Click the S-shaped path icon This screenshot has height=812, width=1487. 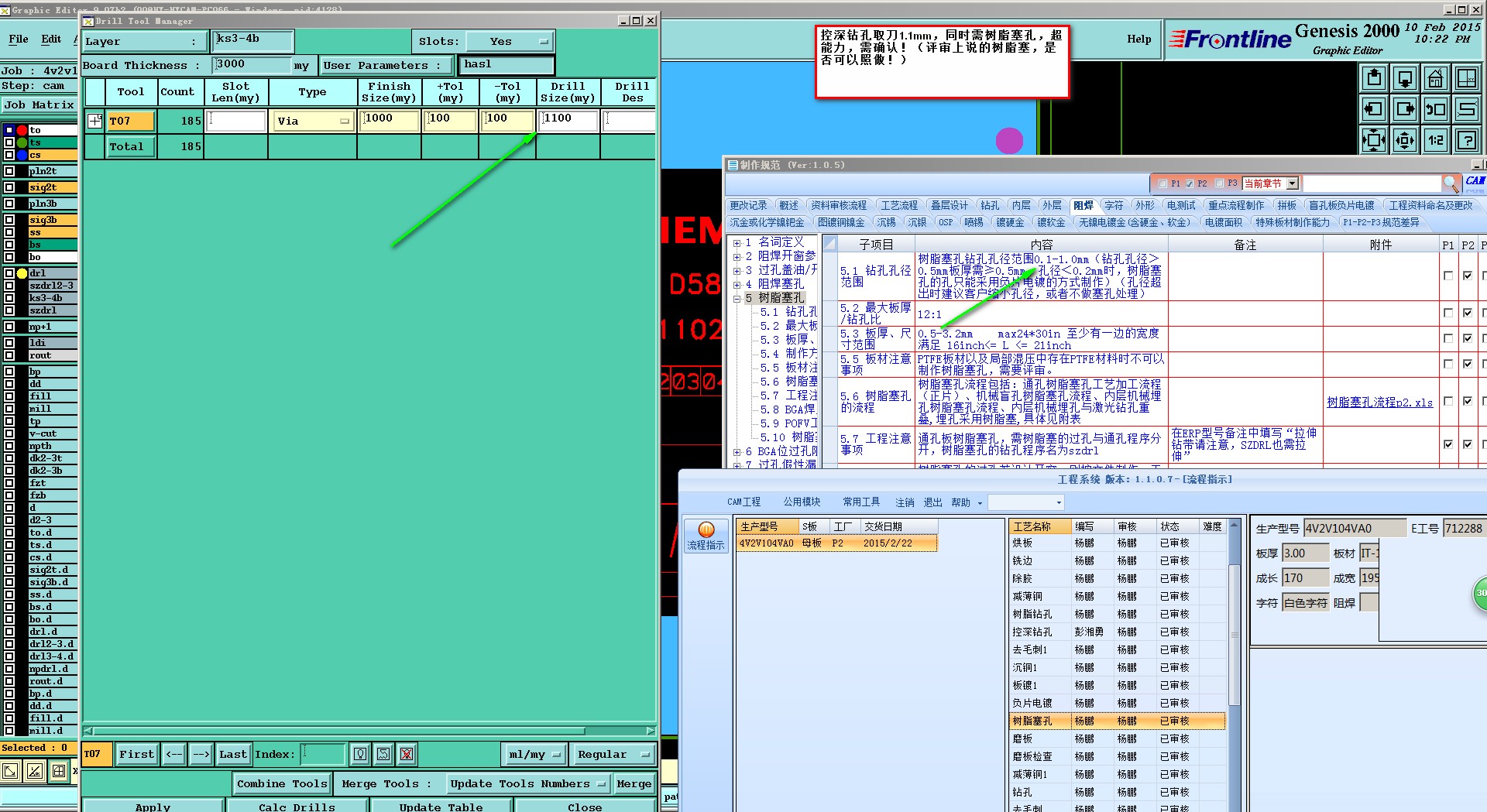(1467, 108)
